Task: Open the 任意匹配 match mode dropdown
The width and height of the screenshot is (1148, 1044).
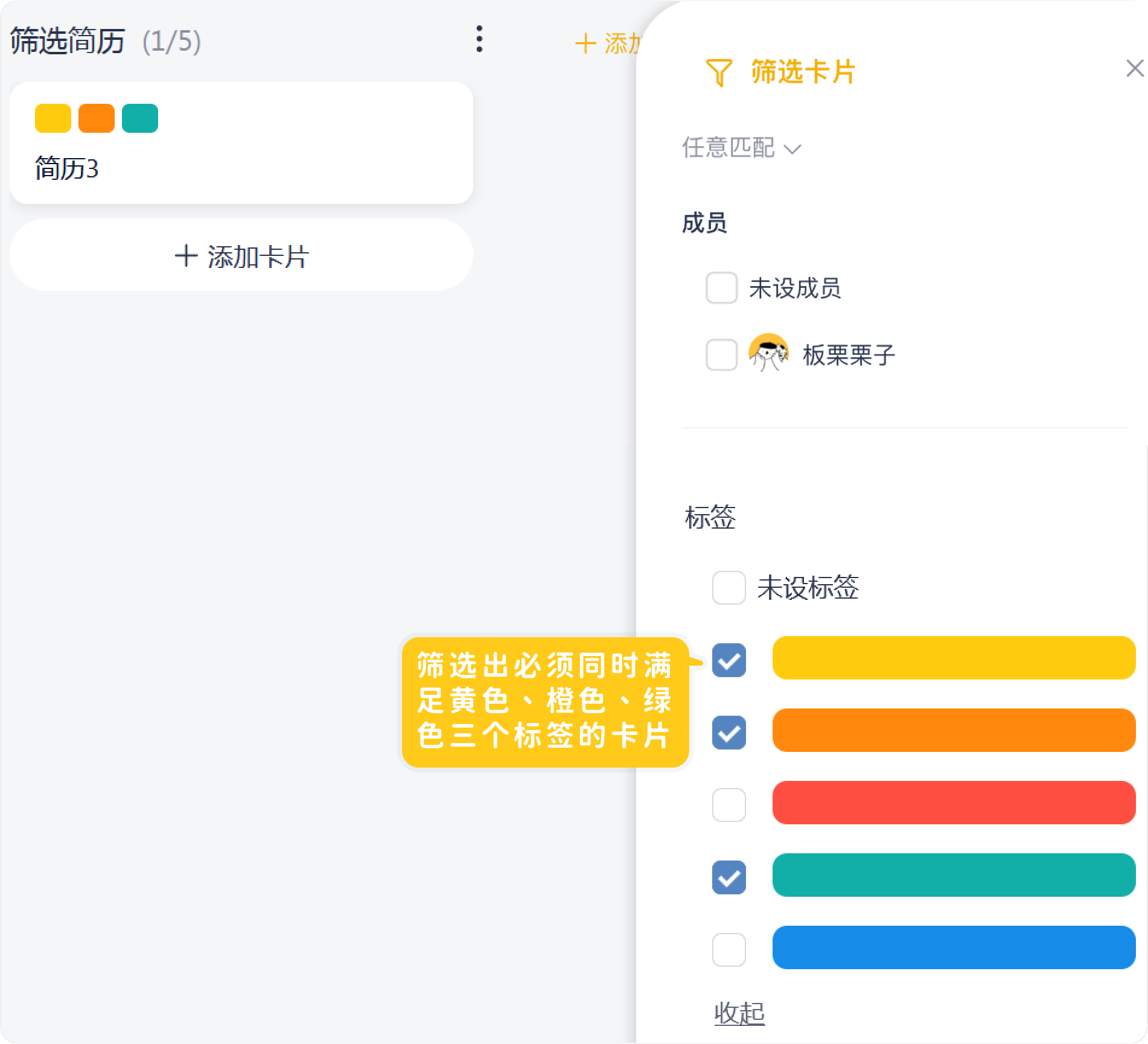Action: click(741, 148)
